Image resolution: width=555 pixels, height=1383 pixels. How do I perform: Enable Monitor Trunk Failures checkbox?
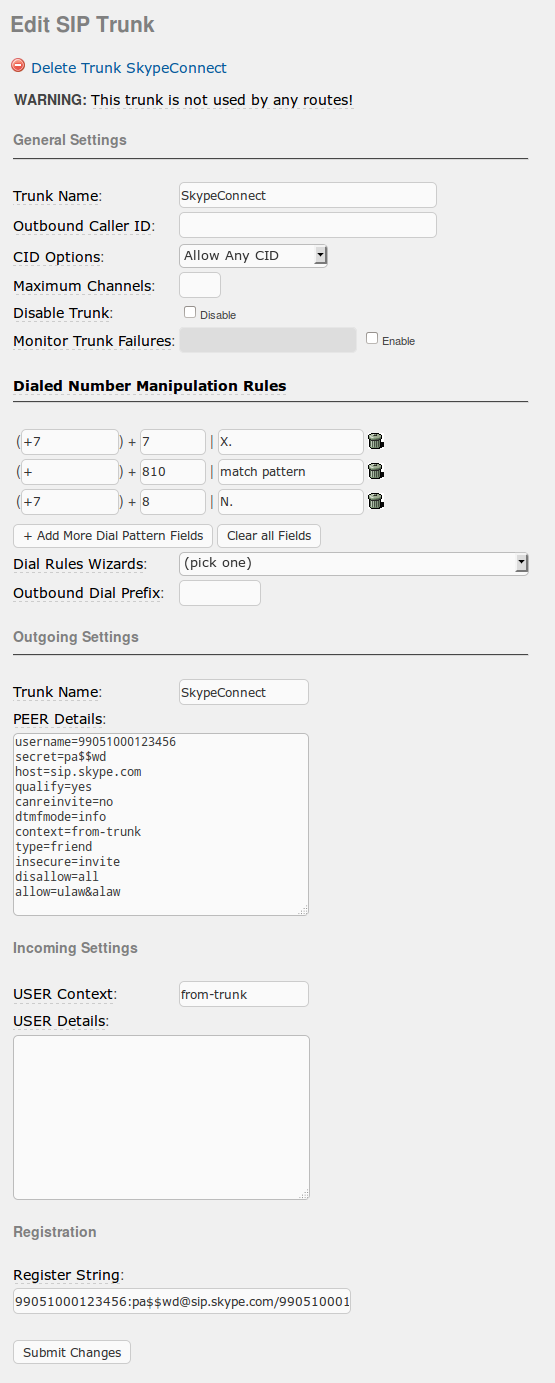tap(372, 338)
